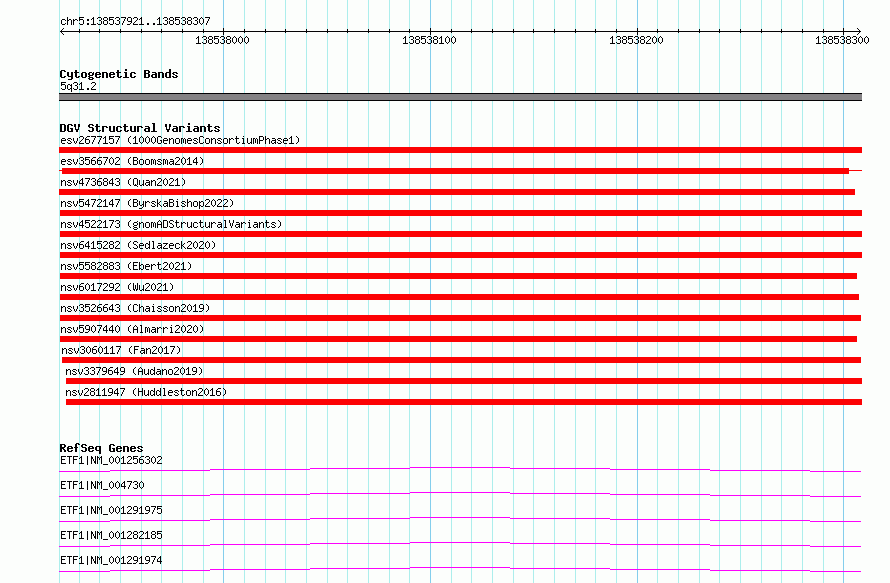Click the magenta intron line for NM_001282185

460,544
